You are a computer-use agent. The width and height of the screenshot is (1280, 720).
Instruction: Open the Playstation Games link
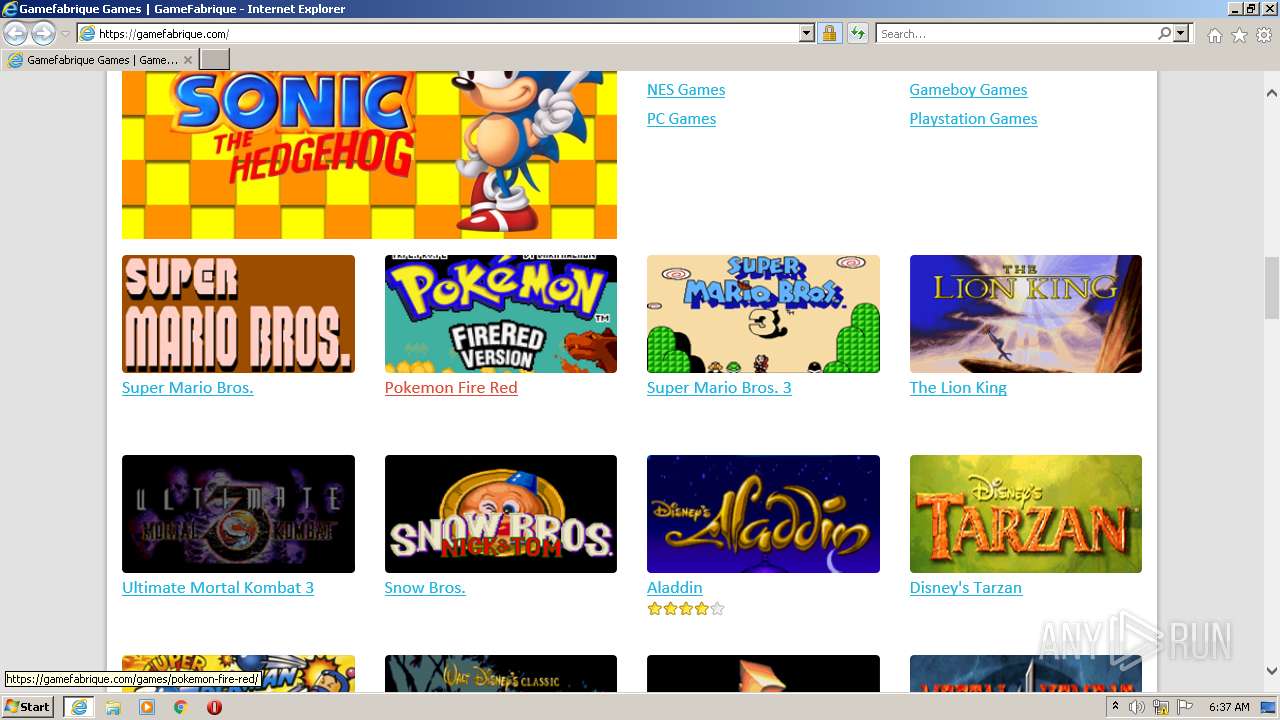pyautogui.click(x=973, y=119)
